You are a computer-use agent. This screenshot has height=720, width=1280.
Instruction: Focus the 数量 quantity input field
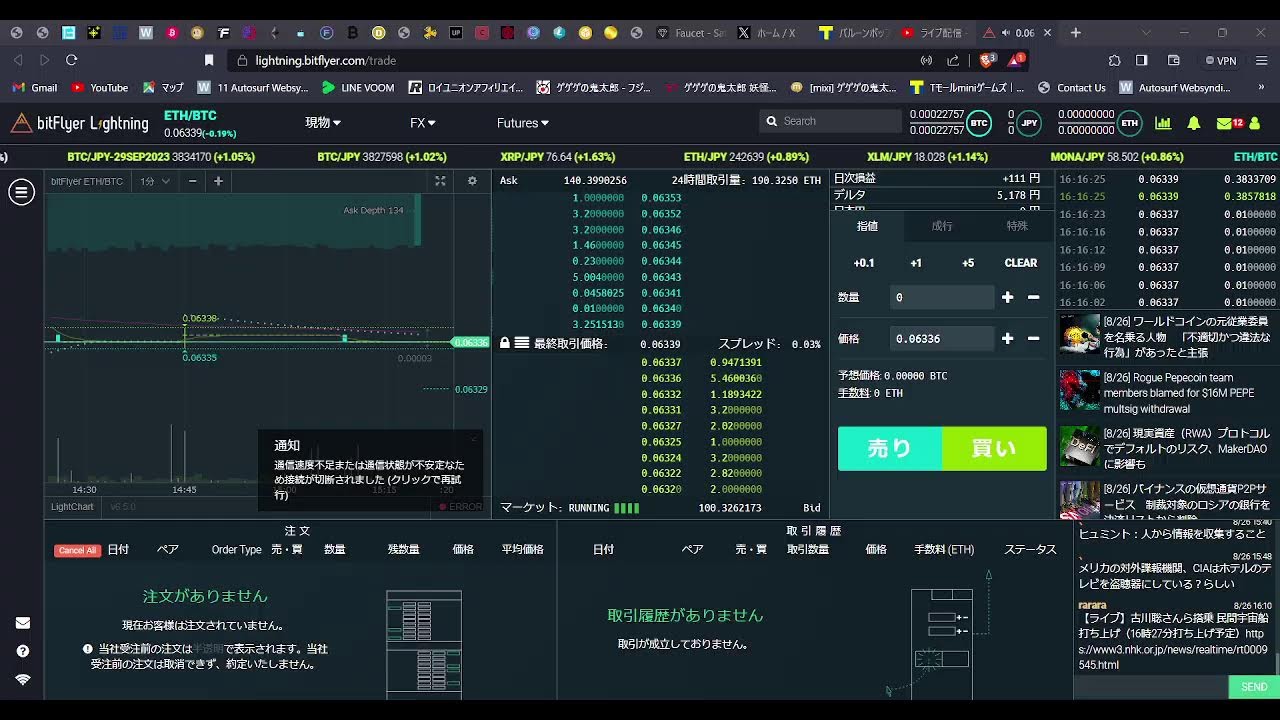[x=942, y=297]
